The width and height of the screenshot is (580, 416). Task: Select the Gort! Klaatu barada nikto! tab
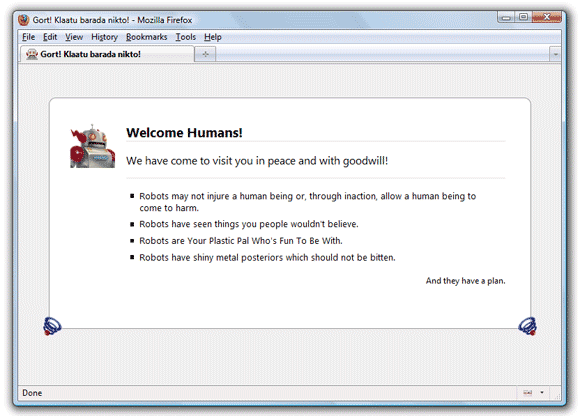tap(107, 54)
